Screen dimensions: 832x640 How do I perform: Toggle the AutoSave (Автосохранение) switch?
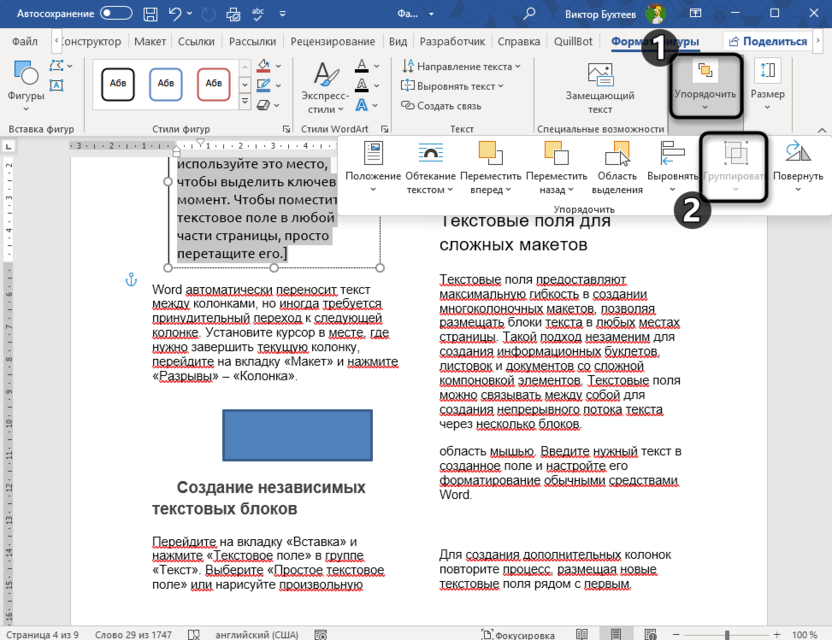[x=116, y=13]
